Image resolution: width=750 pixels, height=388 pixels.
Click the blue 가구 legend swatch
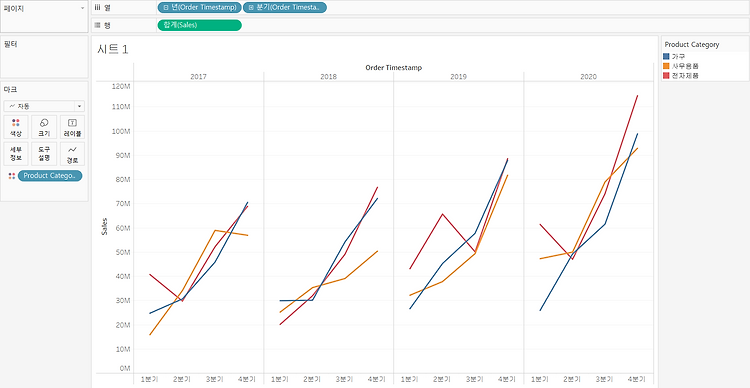click(x=667, y=56)
